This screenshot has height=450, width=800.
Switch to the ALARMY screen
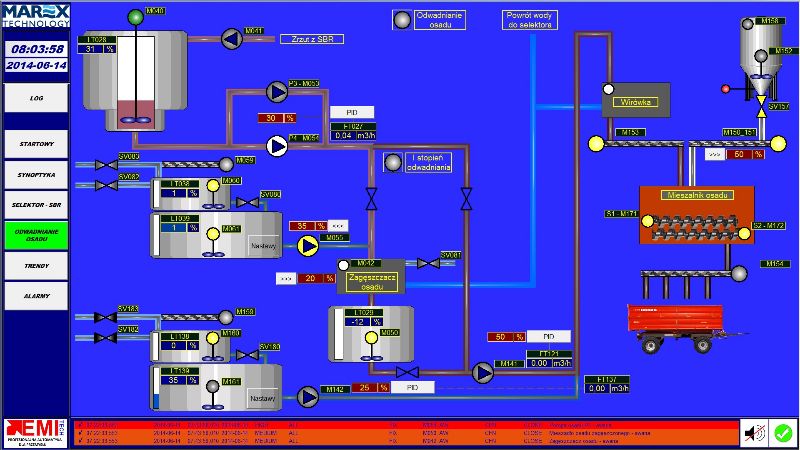36,296
